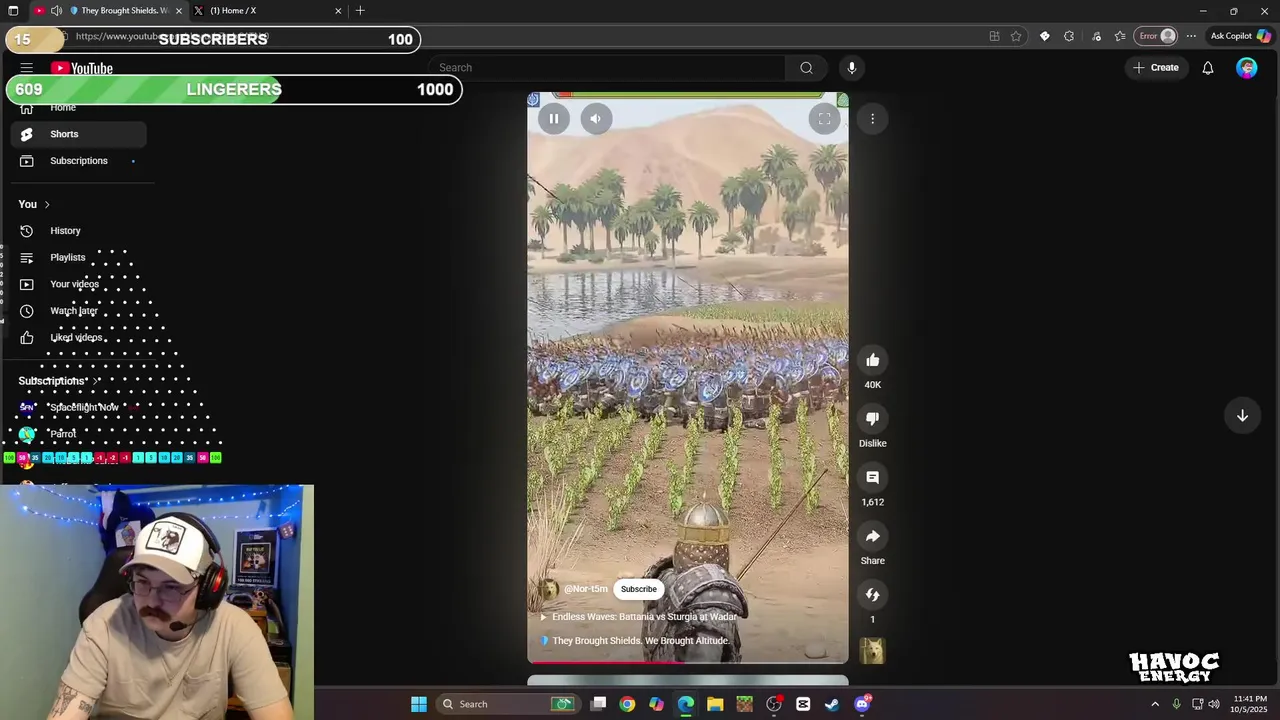Close the Home / X tab
This screenshot has width=1280, height=720.
[338, 11]
